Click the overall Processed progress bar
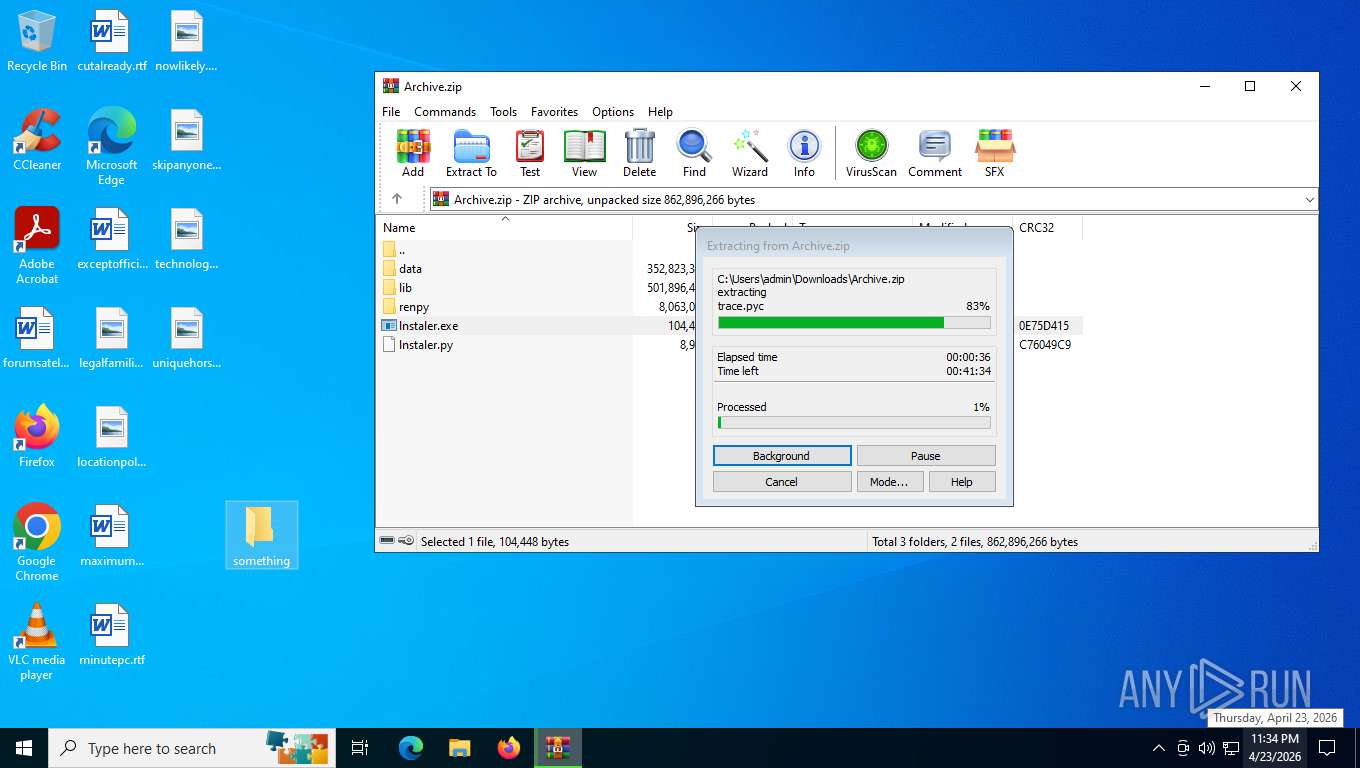The image size is (1360, 768). [854, 423]
